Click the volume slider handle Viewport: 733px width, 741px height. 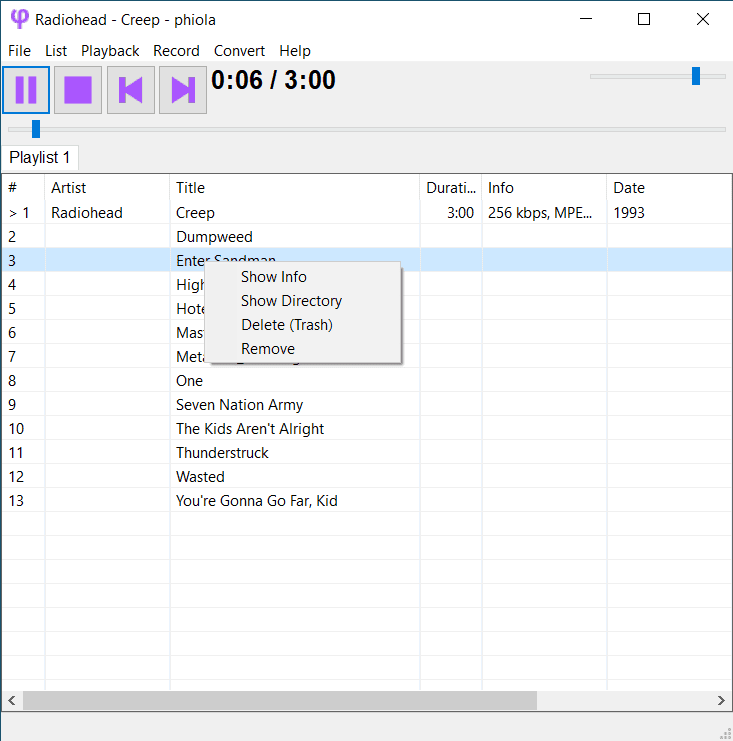point(696,76)
